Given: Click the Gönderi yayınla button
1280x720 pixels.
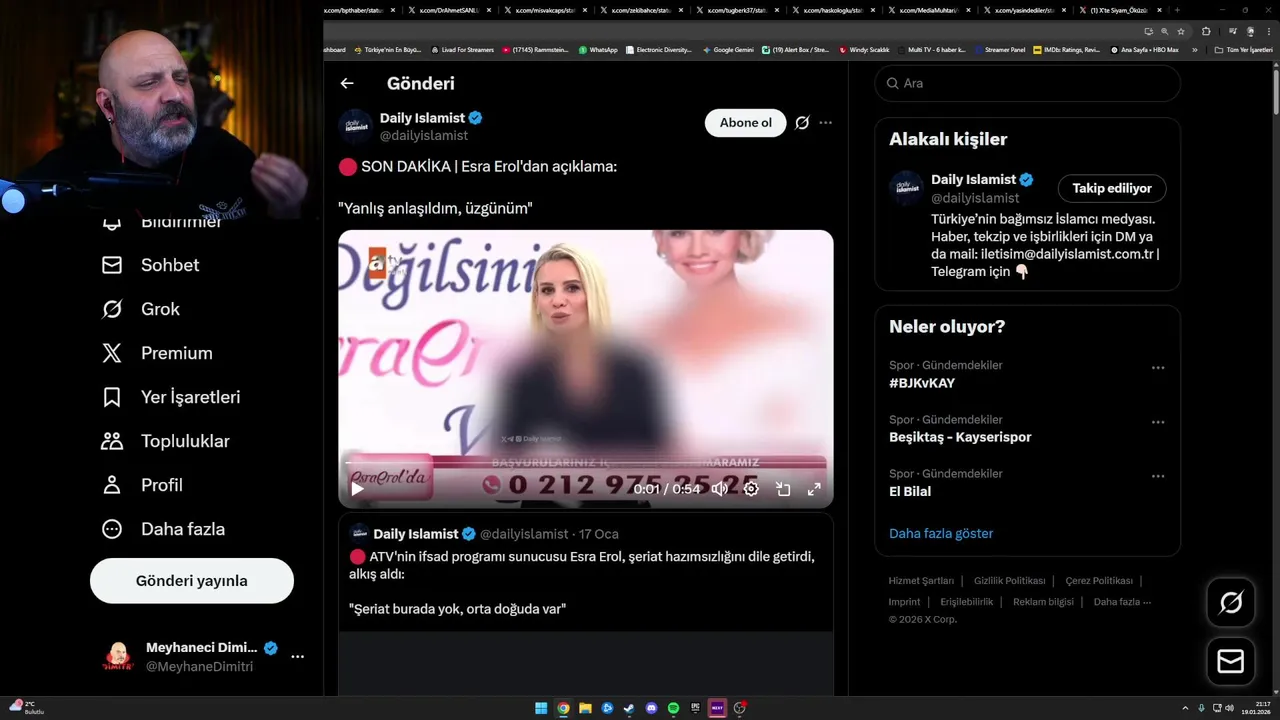Looking at the screenshot, I should 192,581.
